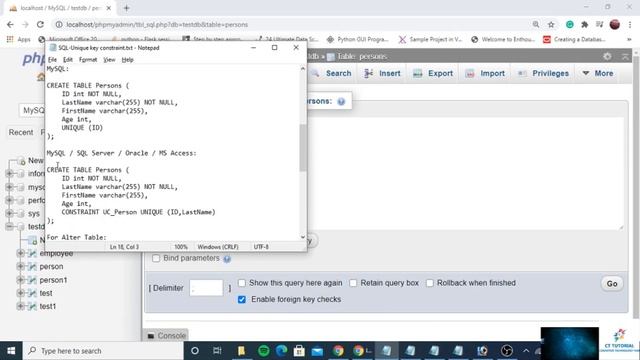Open Welcome to Enthou... bookmark

point(503,40)
